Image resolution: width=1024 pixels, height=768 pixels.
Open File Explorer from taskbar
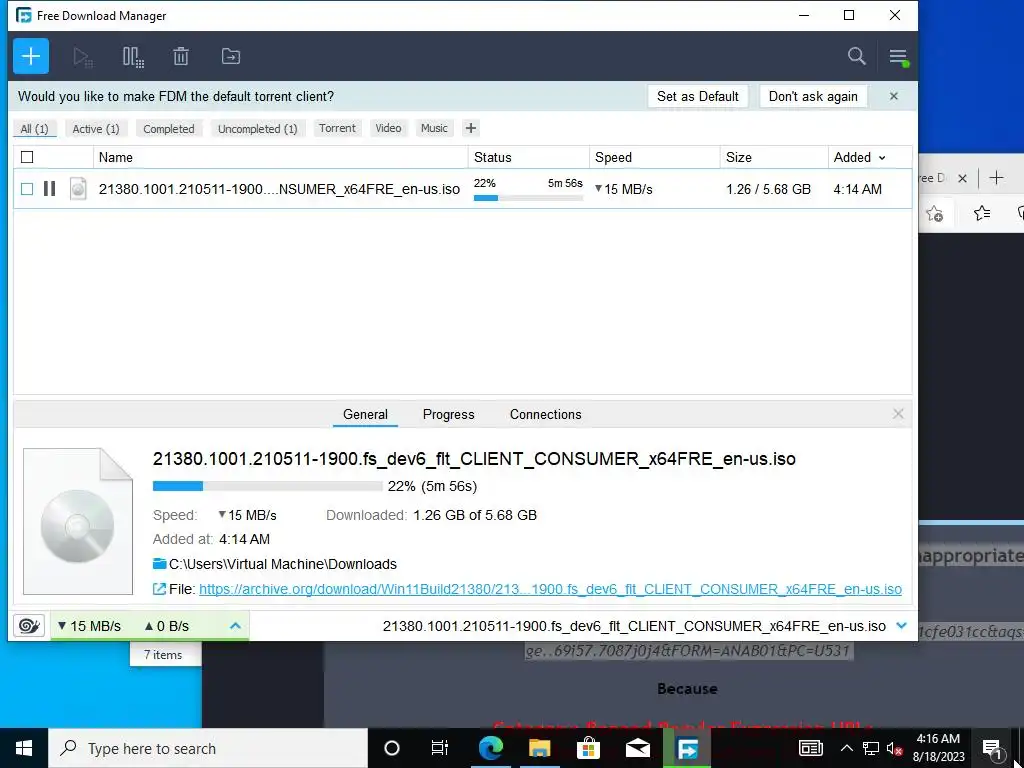(x=539, y=748)
